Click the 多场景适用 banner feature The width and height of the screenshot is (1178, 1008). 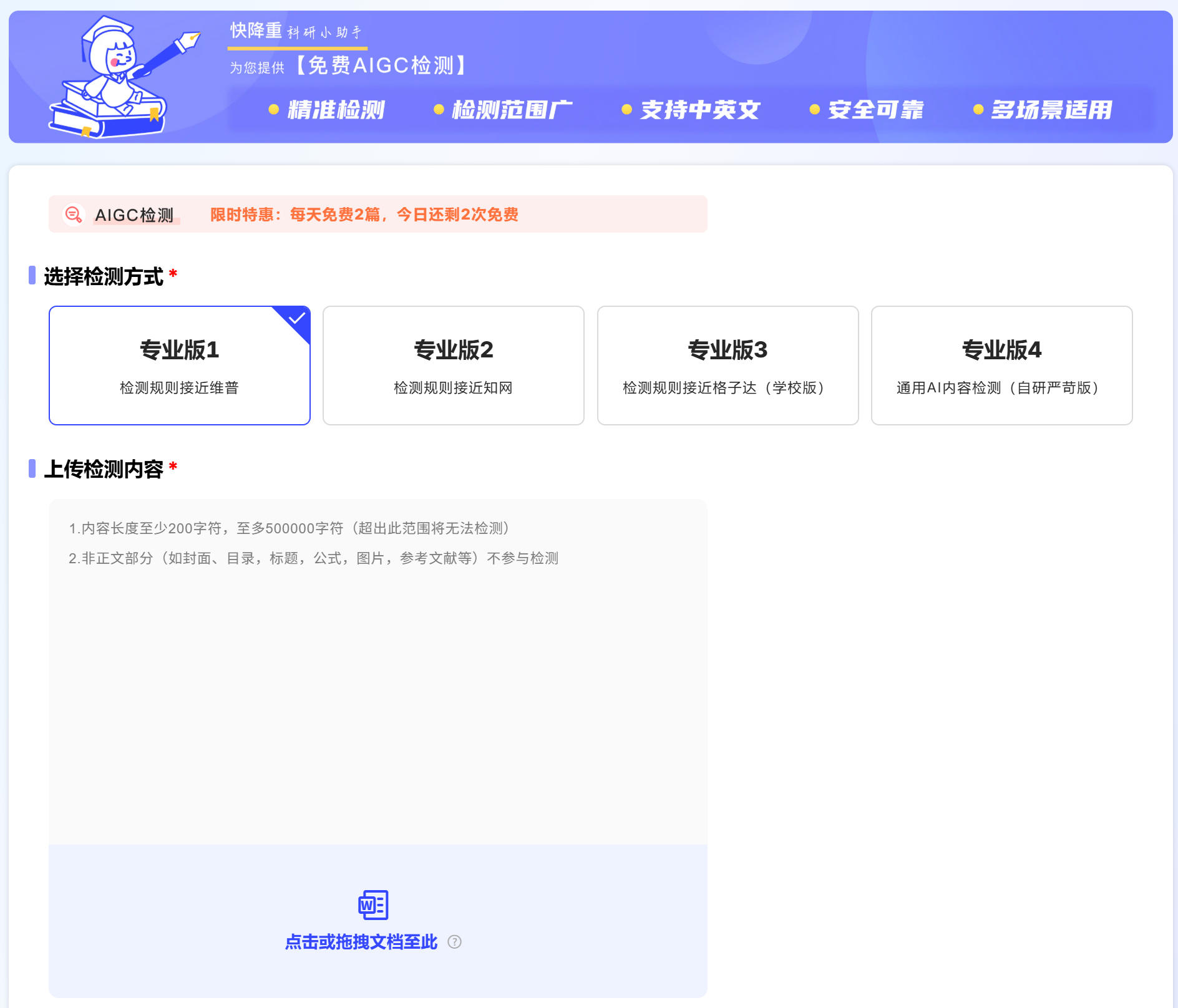point(1051,110)
